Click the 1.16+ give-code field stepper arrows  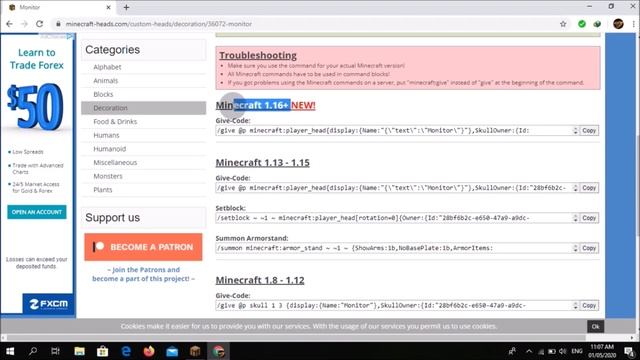click(x=575, y=131)
